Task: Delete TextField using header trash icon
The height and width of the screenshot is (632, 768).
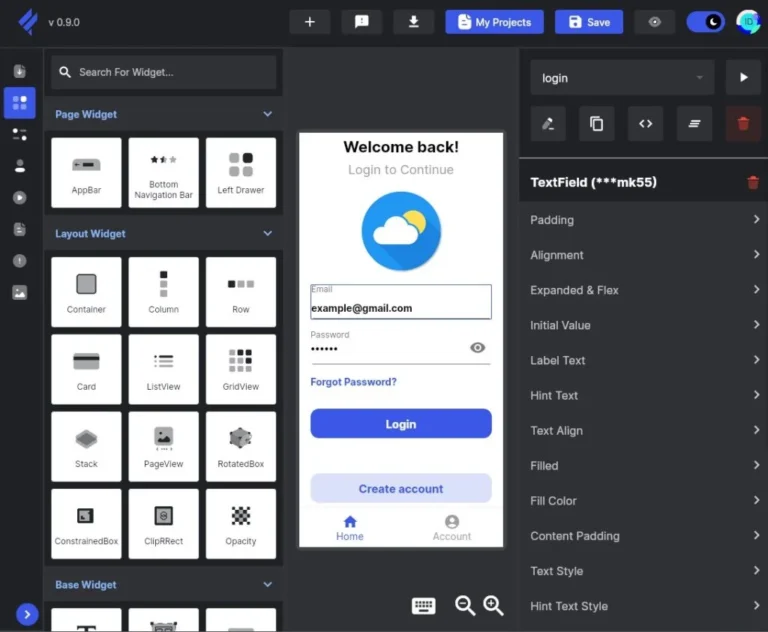Action: [753, 183]
